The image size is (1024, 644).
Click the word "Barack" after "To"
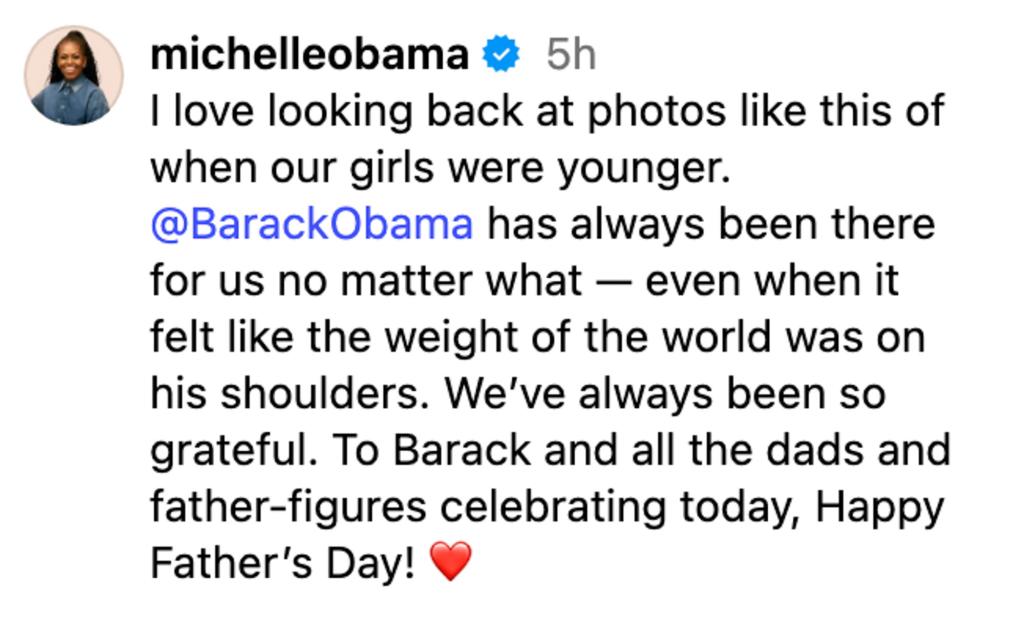[462, 451]
